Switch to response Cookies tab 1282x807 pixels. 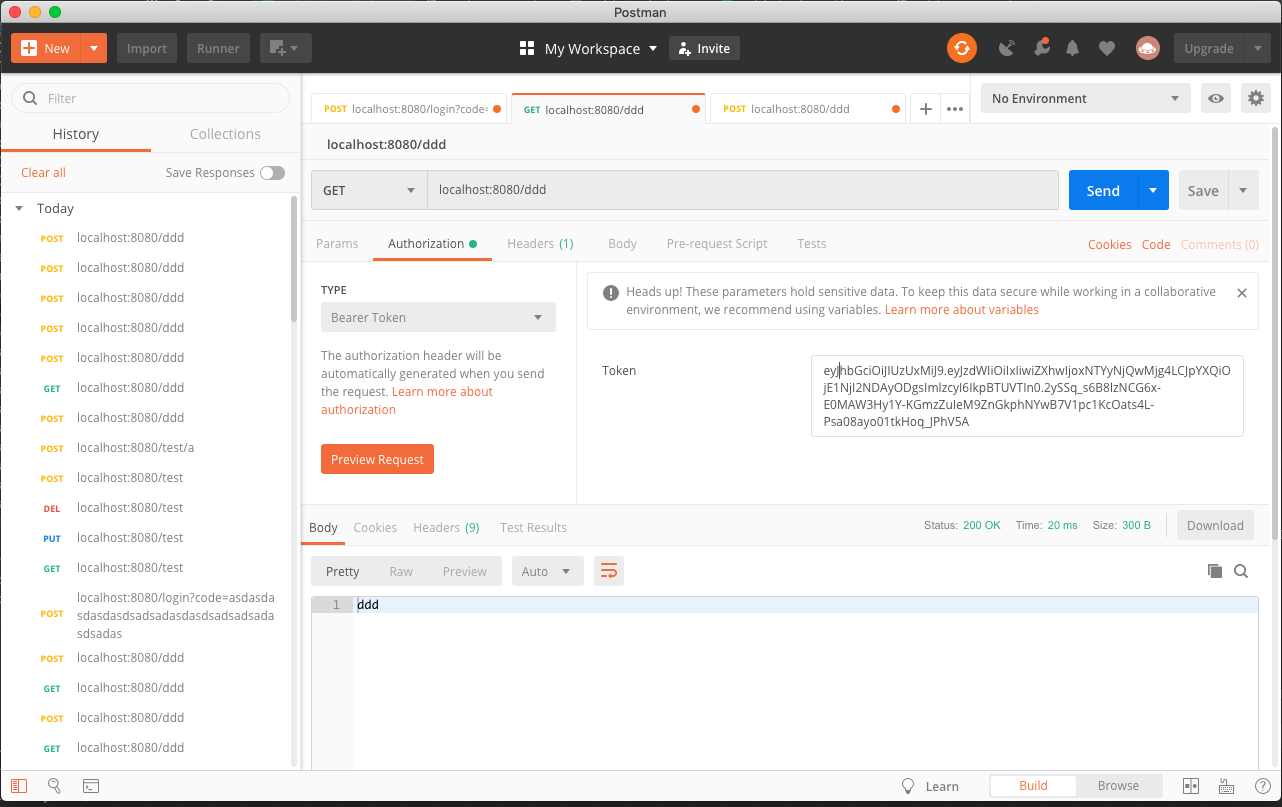pos(375,527)
